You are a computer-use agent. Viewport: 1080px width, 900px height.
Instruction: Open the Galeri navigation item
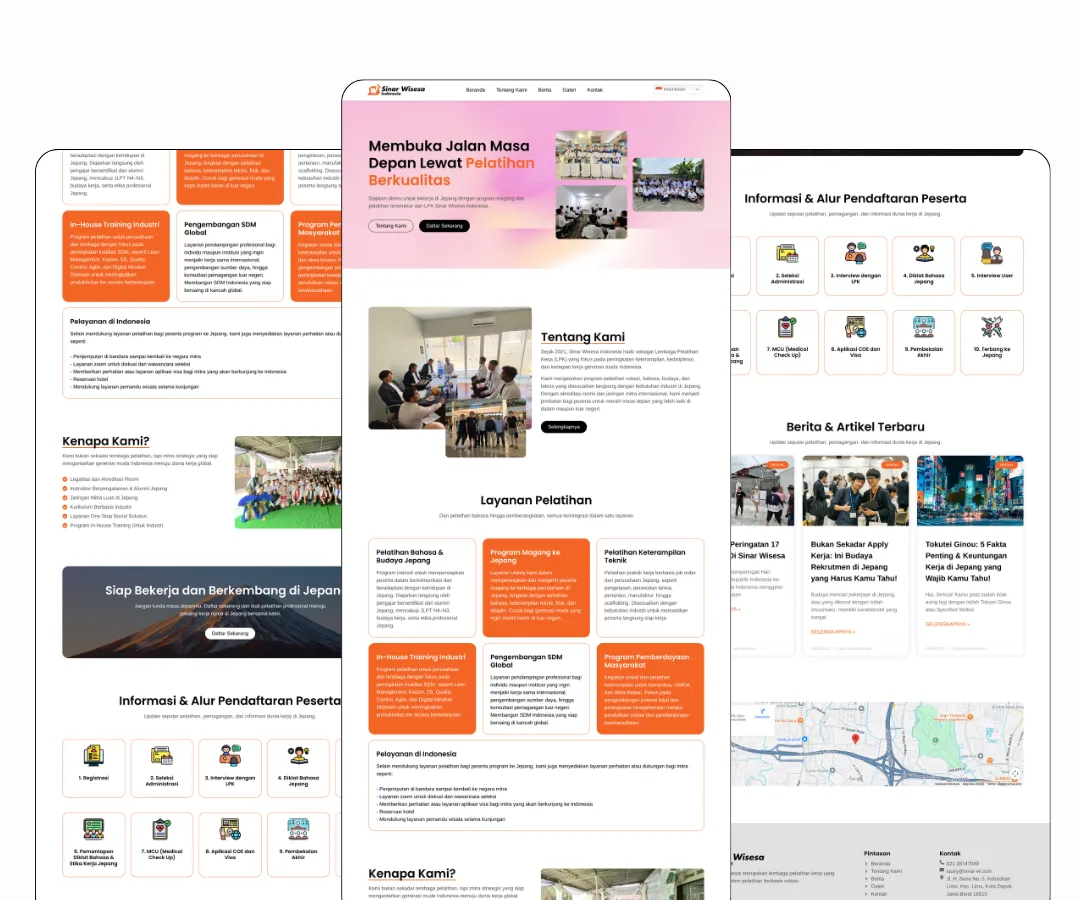[x=569, y=90]
